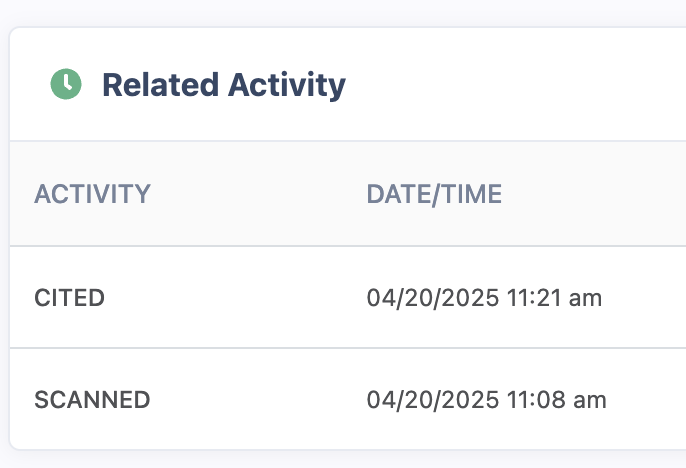Image resolution: width=686 pixels, height=468 pixels.
Task: Click the ACTIVITY column header
Action: (x=92, y=194)
